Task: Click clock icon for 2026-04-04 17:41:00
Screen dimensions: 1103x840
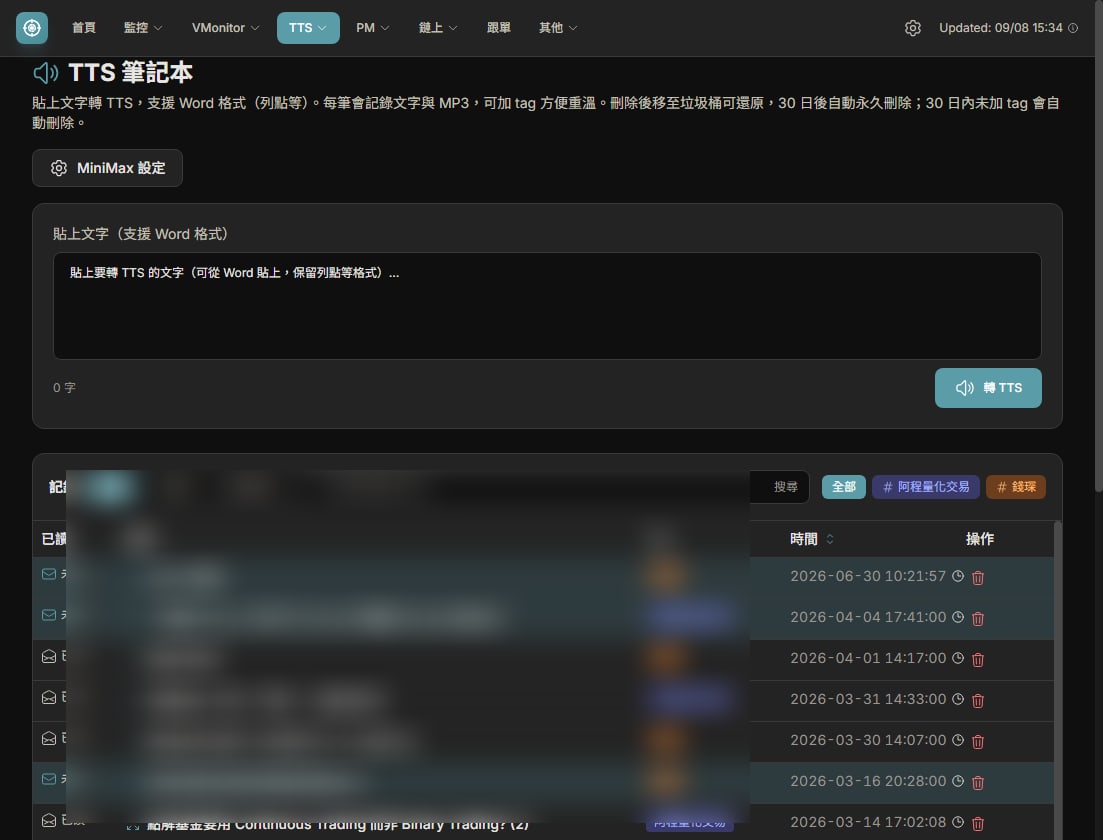Action: point(957,616)
